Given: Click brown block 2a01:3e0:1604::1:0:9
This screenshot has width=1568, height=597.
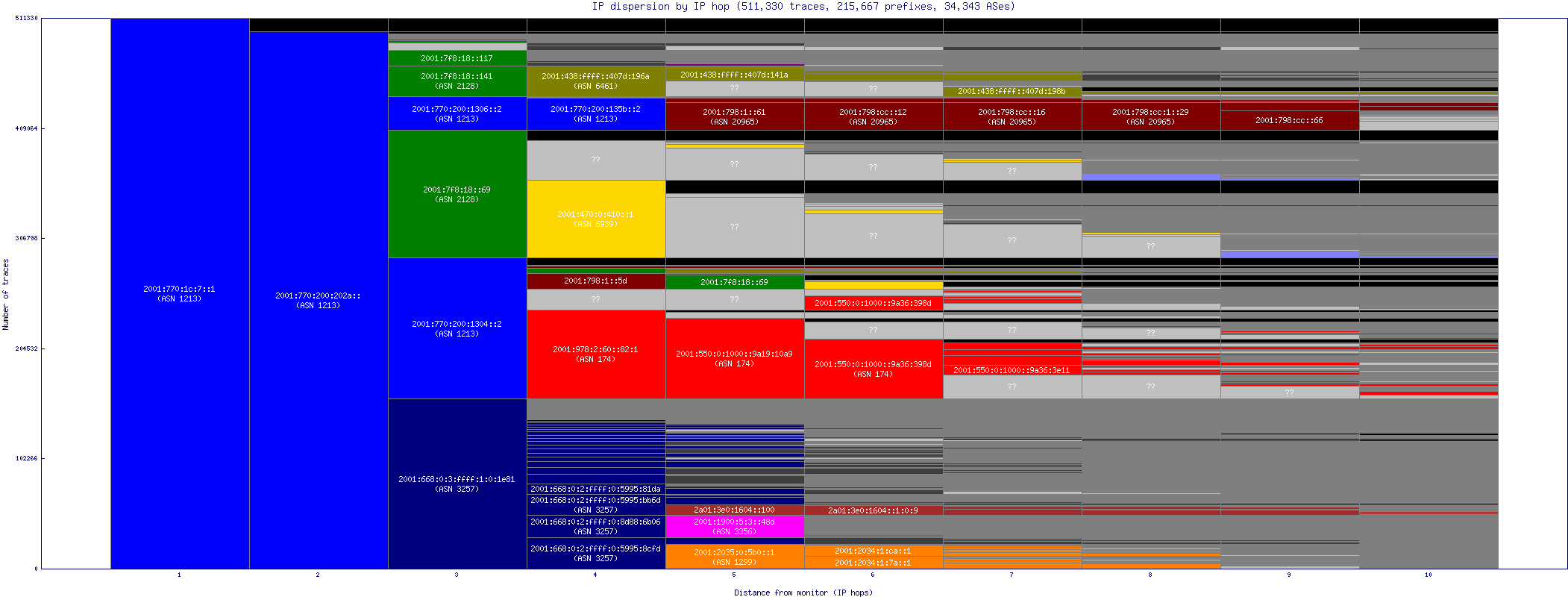Looking at the screenshot, I should tap(874, 510).
